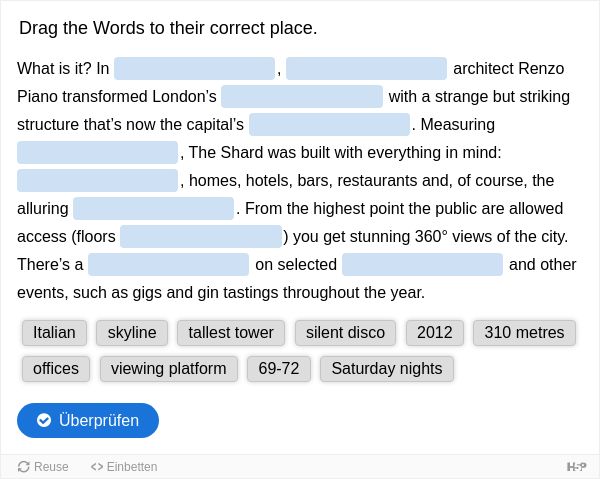Choose the 'silent disco' word chip
Image resolution: width=600 pixels, height=479 pixels.
pos(345,332)
